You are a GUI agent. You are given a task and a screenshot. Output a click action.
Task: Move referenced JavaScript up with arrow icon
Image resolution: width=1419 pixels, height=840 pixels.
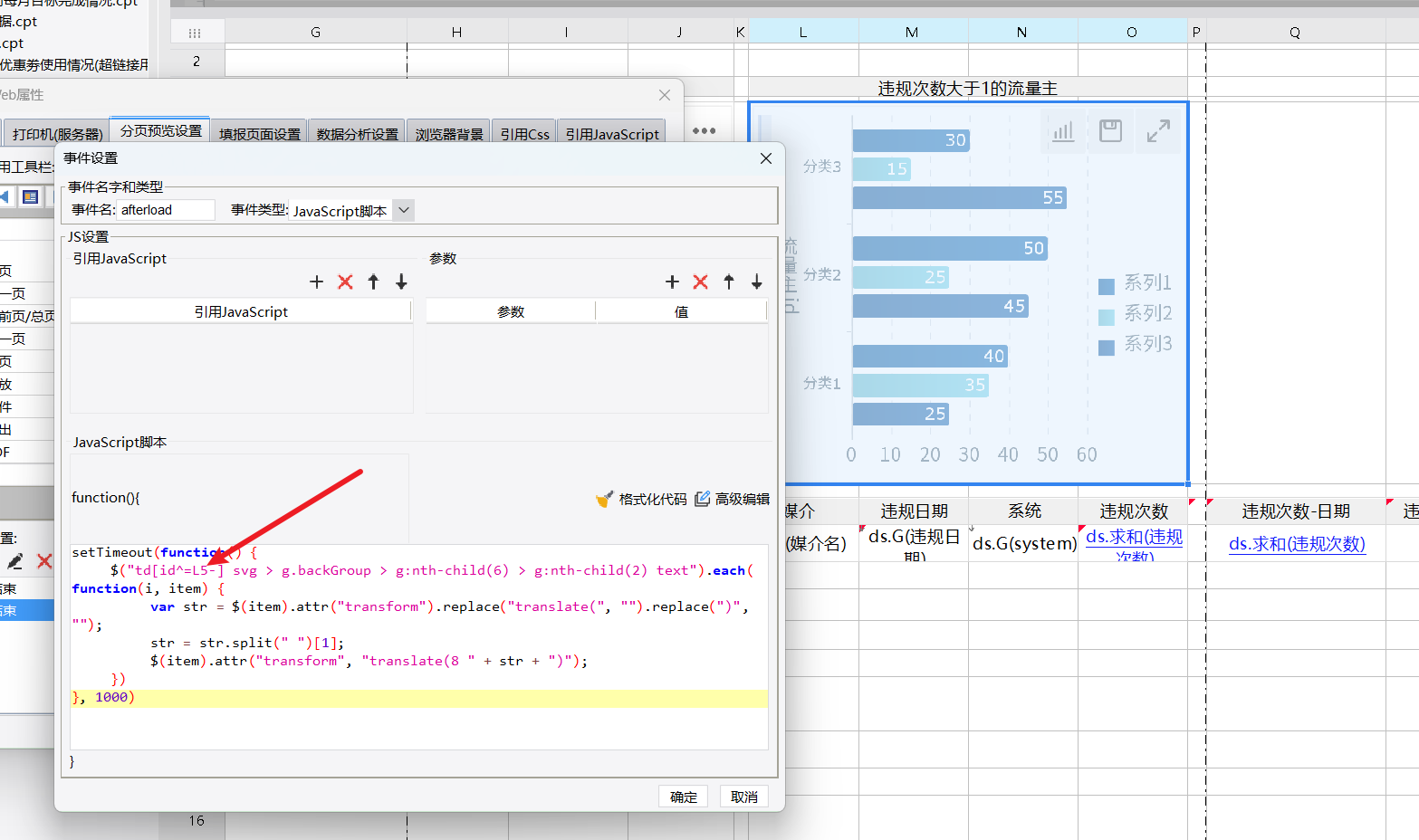tap(373, 282)
